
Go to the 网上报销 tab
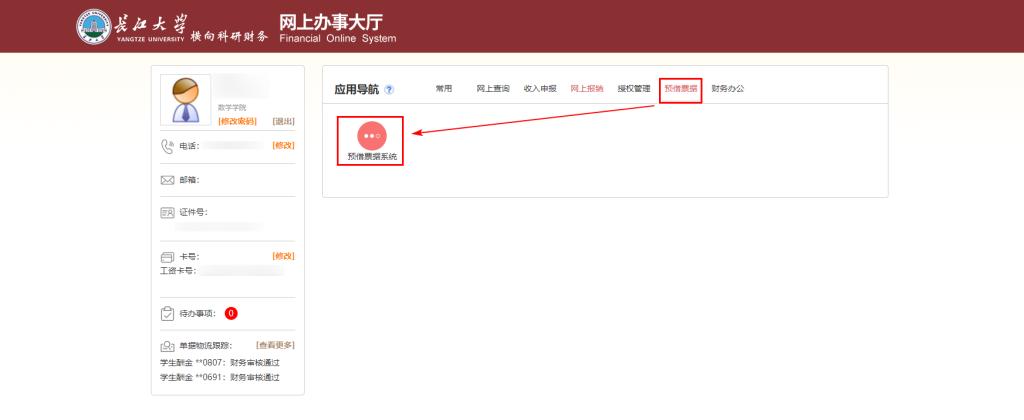pyautogui.click(x=587, y=89)
